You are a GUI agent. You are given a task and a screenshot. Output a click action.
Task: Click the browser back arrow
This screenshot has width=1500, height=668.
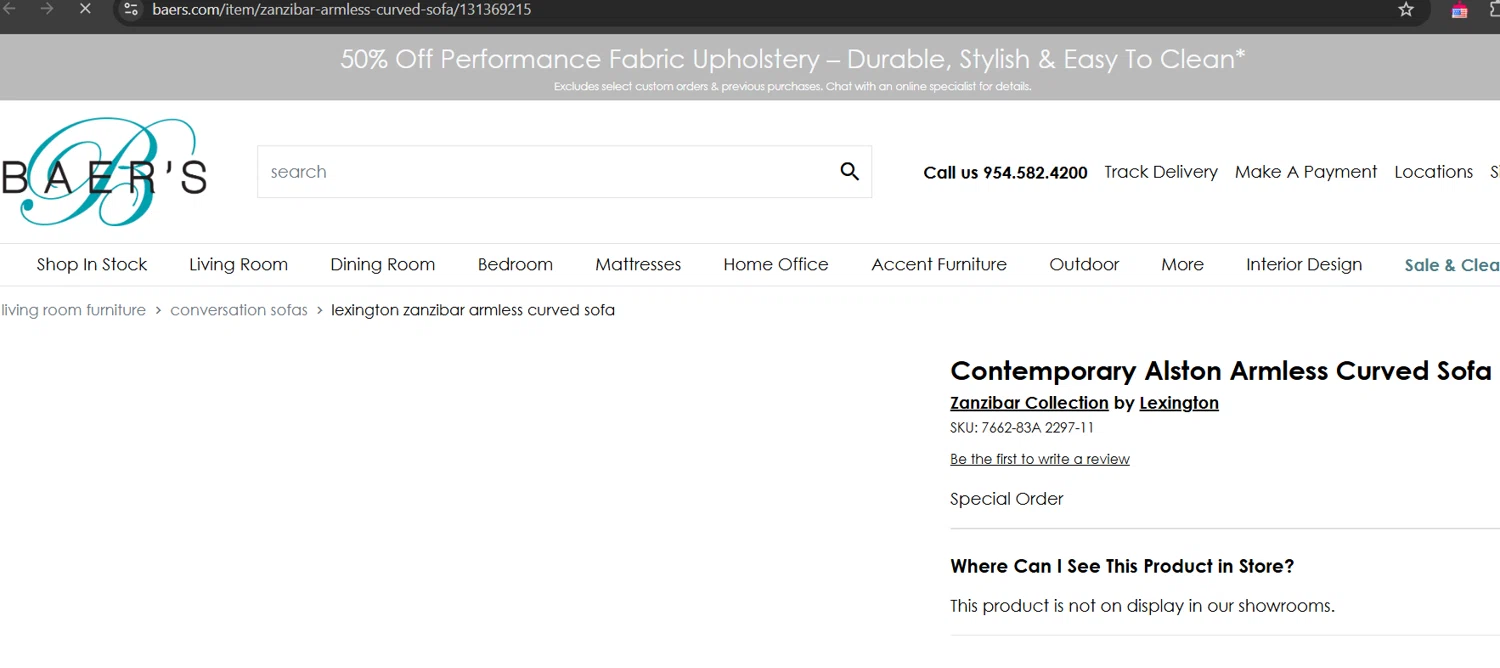coord(10,9)
